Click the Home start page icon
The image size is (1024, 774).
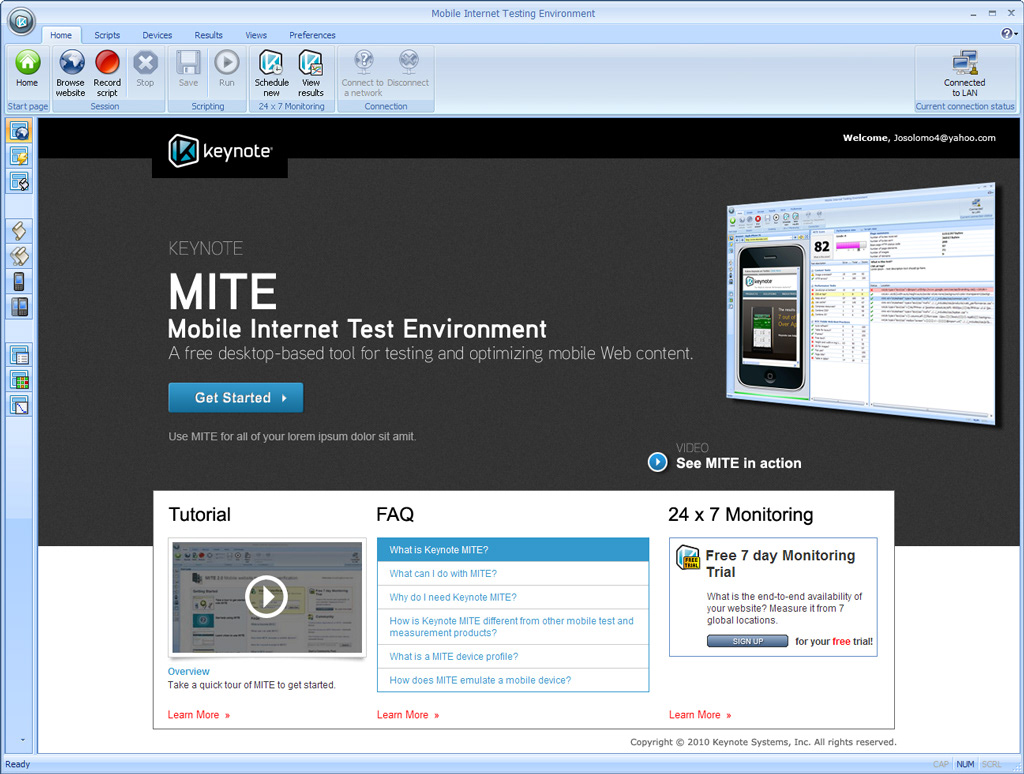[x=27, y=68]
